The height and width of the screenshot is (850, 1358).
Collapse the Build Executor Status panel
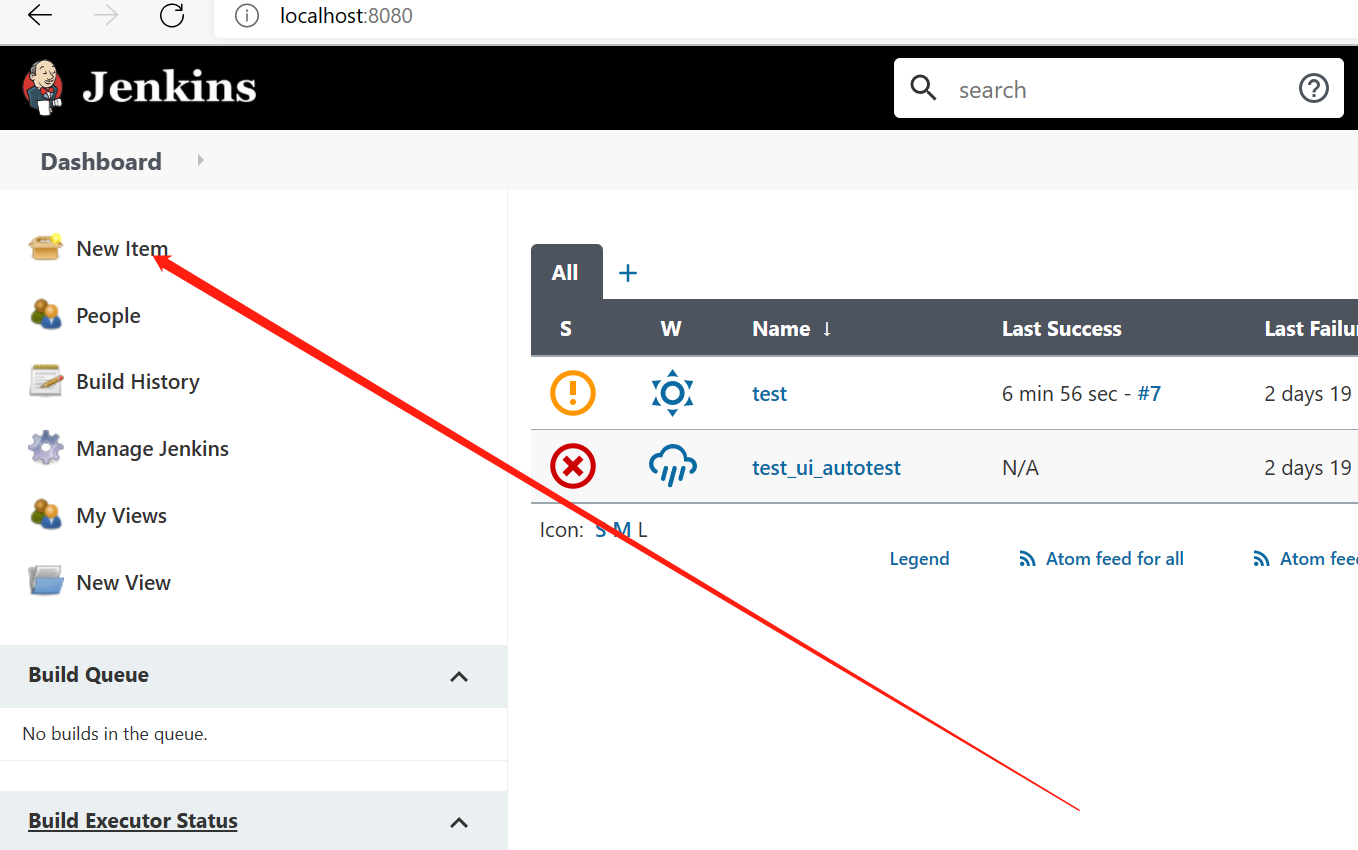tap(459, 823)
